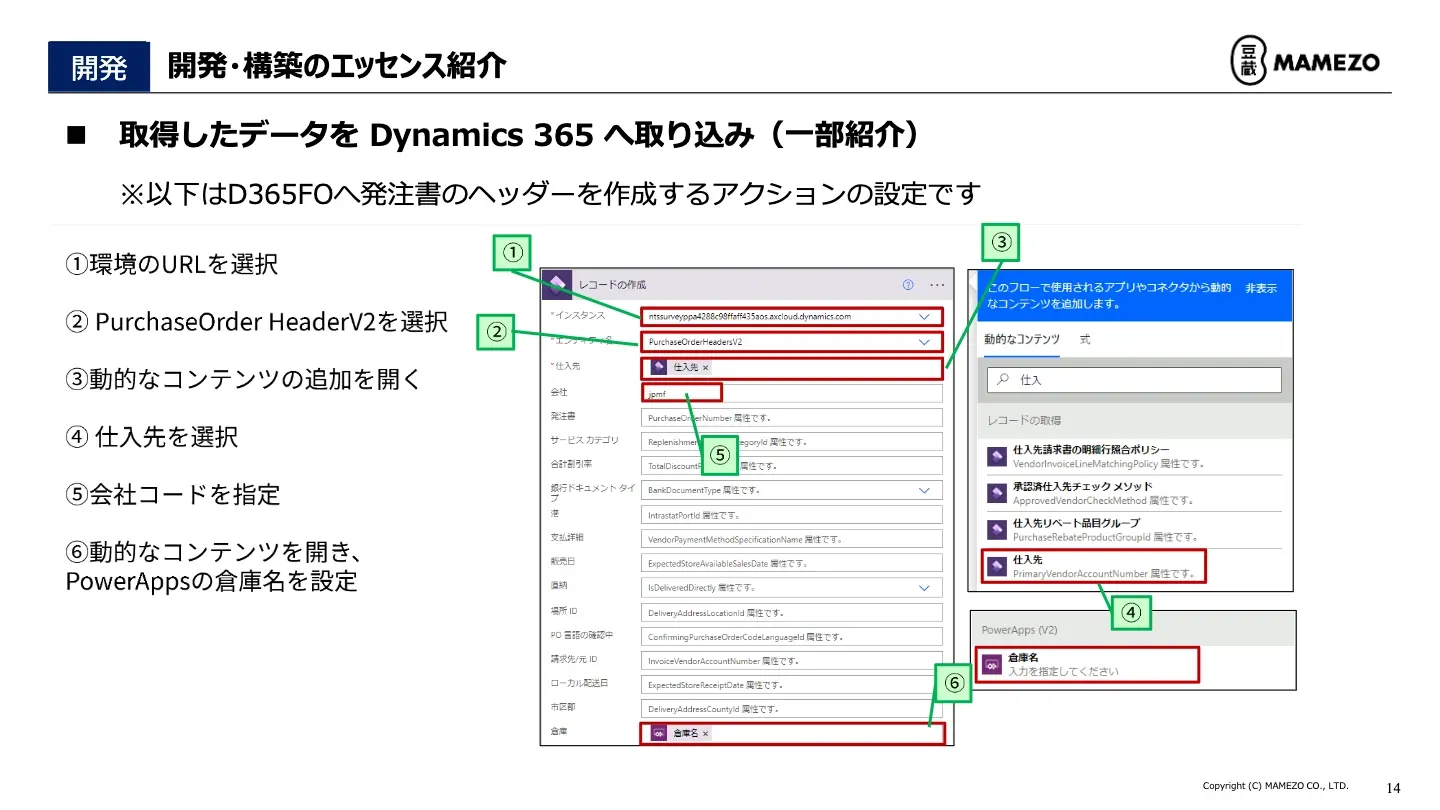Click the MAMEZO logo
The width and height of the screenshot is (1440, 810).
(1304, 63)
